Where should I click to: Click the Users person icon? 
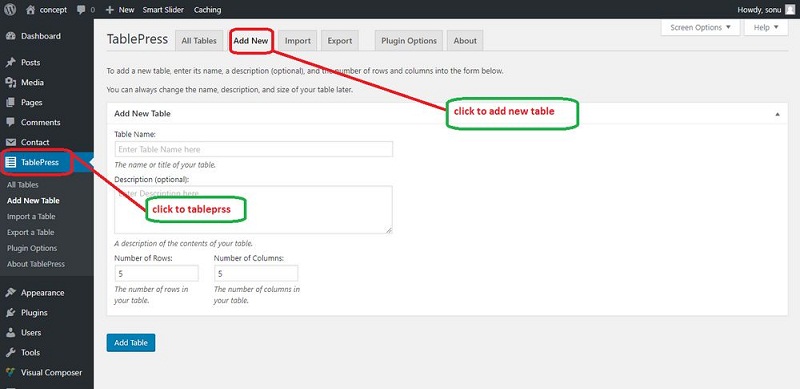(11, 332)
